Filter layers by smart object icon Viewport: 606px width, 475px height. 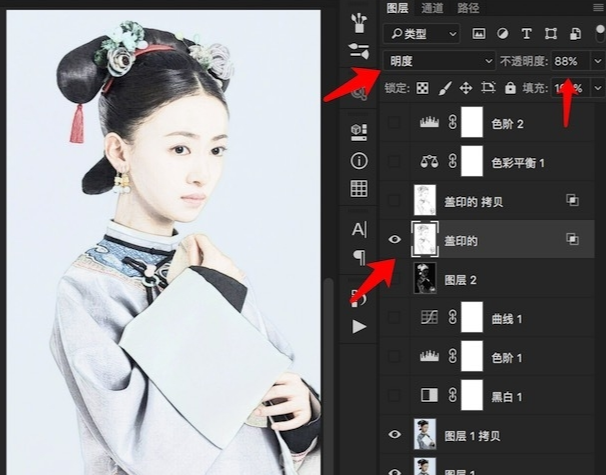click(575, 34)
